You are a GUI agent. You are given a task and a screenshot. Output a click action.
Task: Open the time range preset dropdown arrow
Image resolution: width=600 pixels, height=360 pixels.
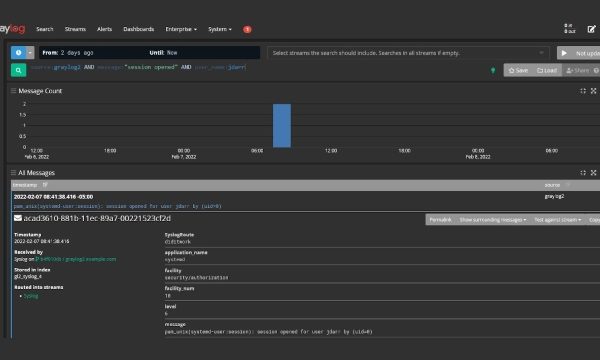30,52
